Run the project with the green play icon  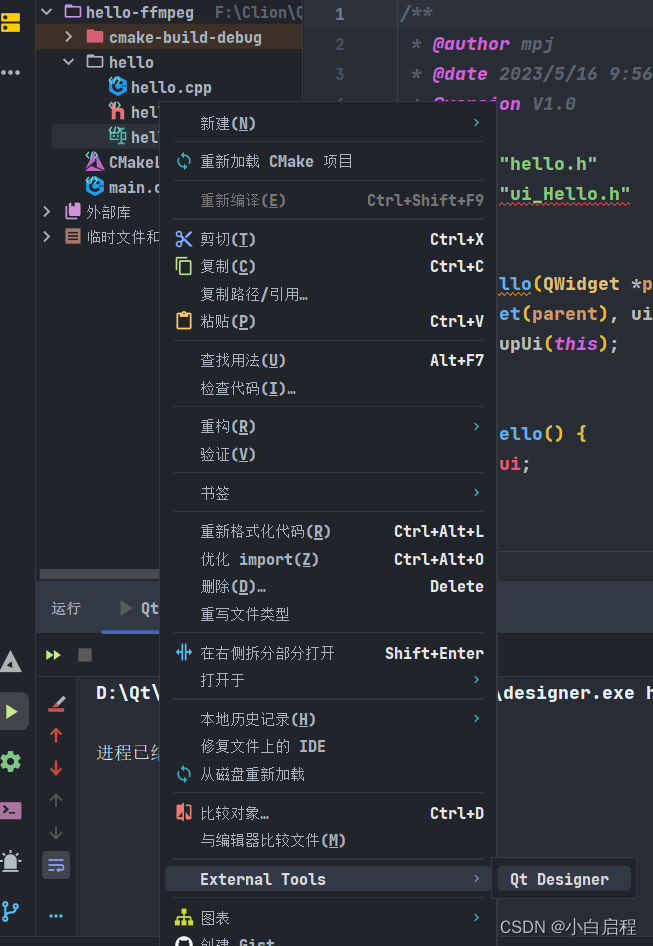point(13,711)
